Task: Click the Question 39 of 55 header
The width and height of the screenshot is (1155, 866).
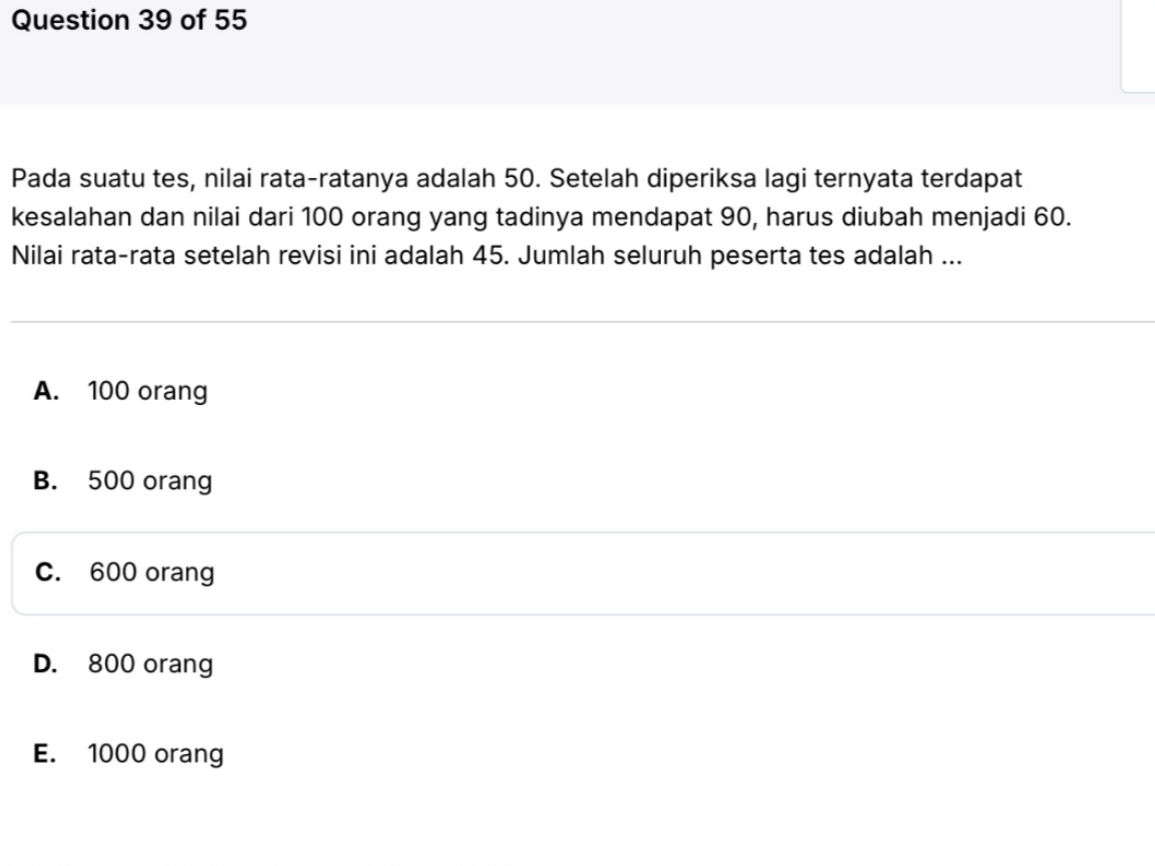Action: click(128, 19)
